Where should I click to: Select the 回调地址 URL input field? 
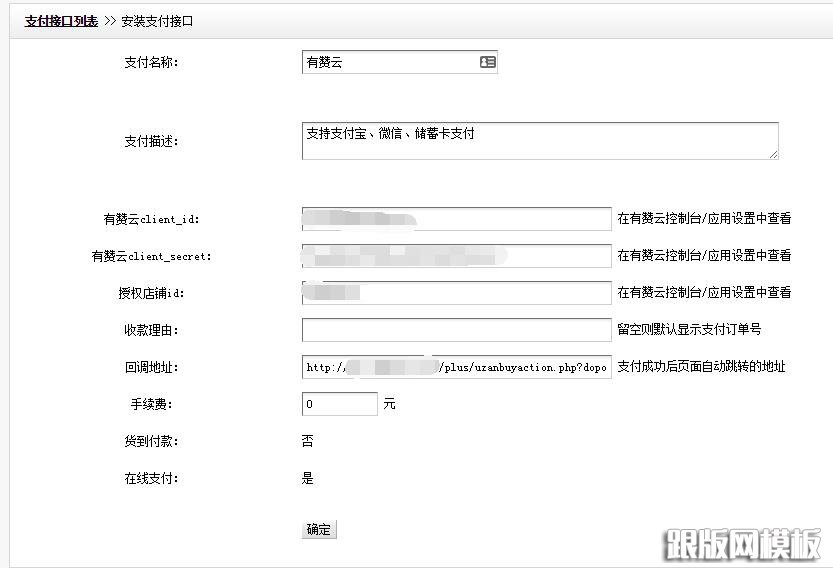click(456, 367)
